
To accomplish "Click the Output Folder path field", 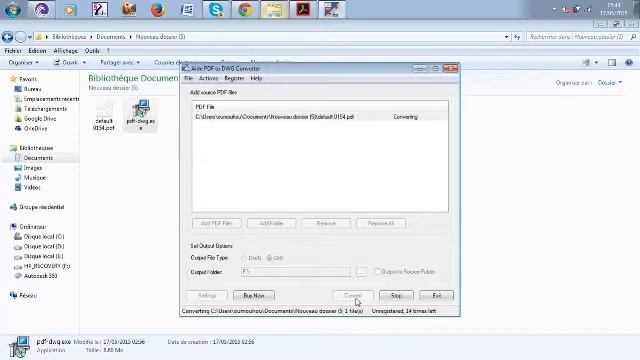I will [296, 271].
